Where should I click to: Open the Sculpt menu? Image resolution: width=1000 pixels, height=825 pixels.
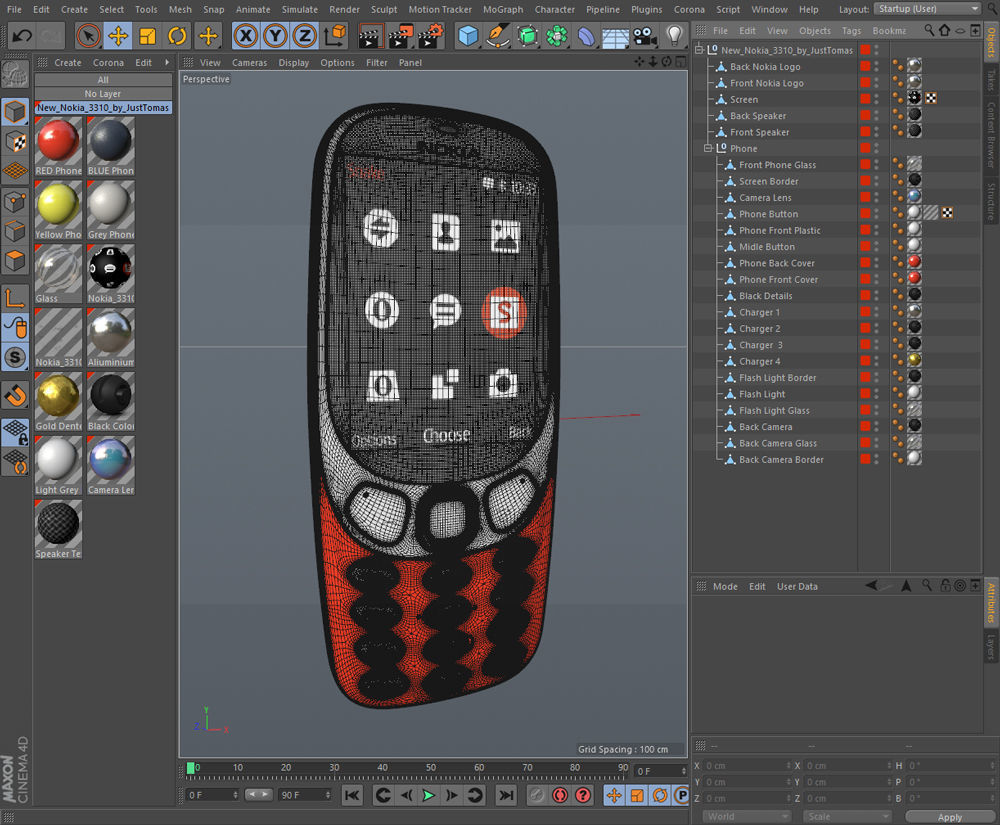pyautogui.click(x=384, y=10)
